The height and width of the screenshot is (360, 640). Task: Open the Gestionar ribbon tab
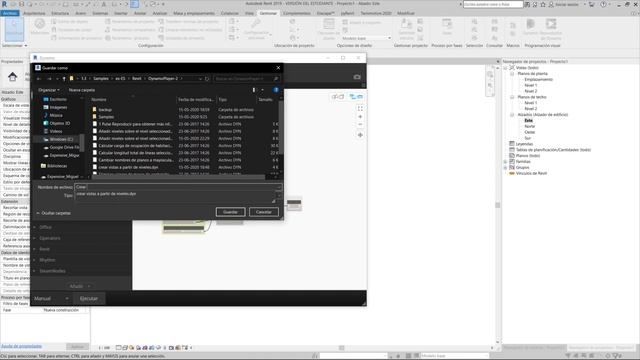(268, 13)
